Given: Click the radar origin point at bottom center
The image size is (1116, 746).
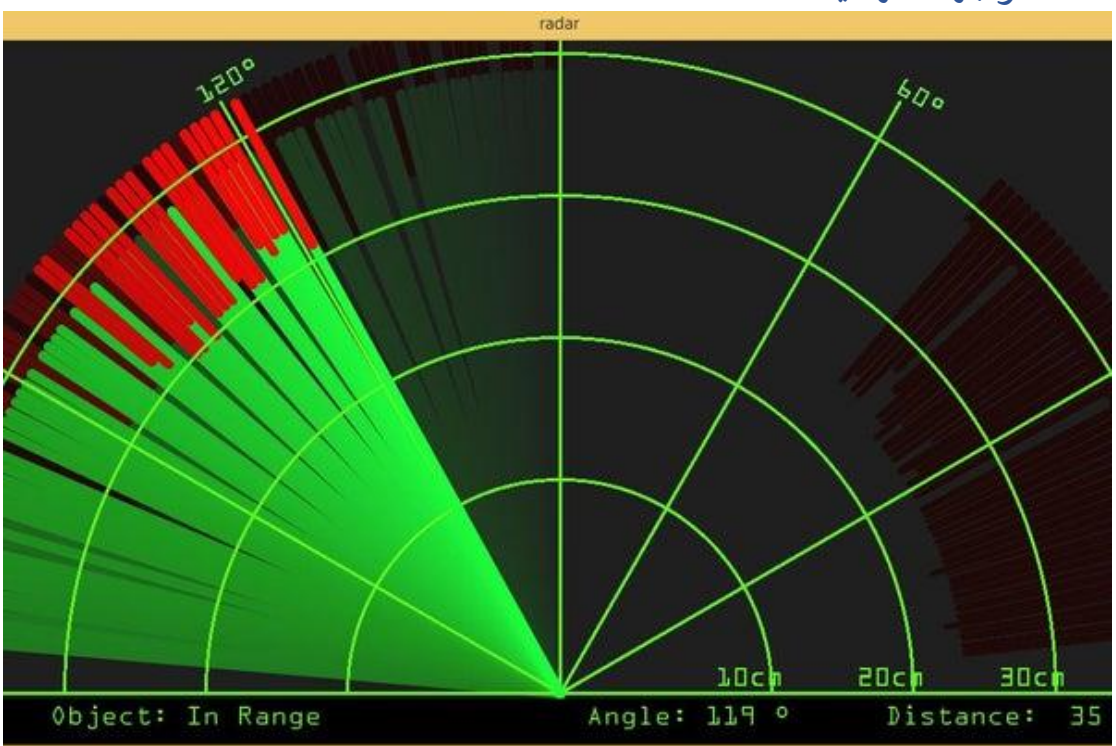Looking at the screenshot, I should [x=559, y=691].
